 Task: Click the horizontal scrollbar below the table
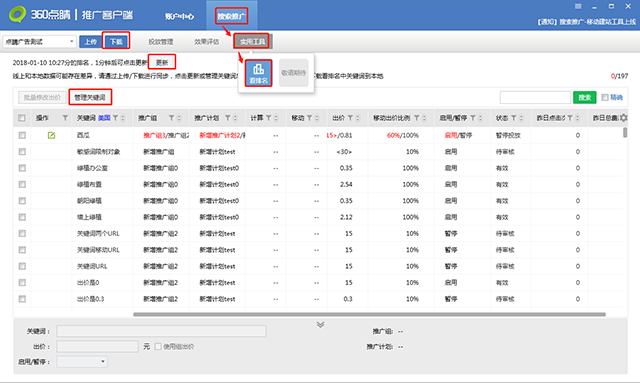coord(369,314)
